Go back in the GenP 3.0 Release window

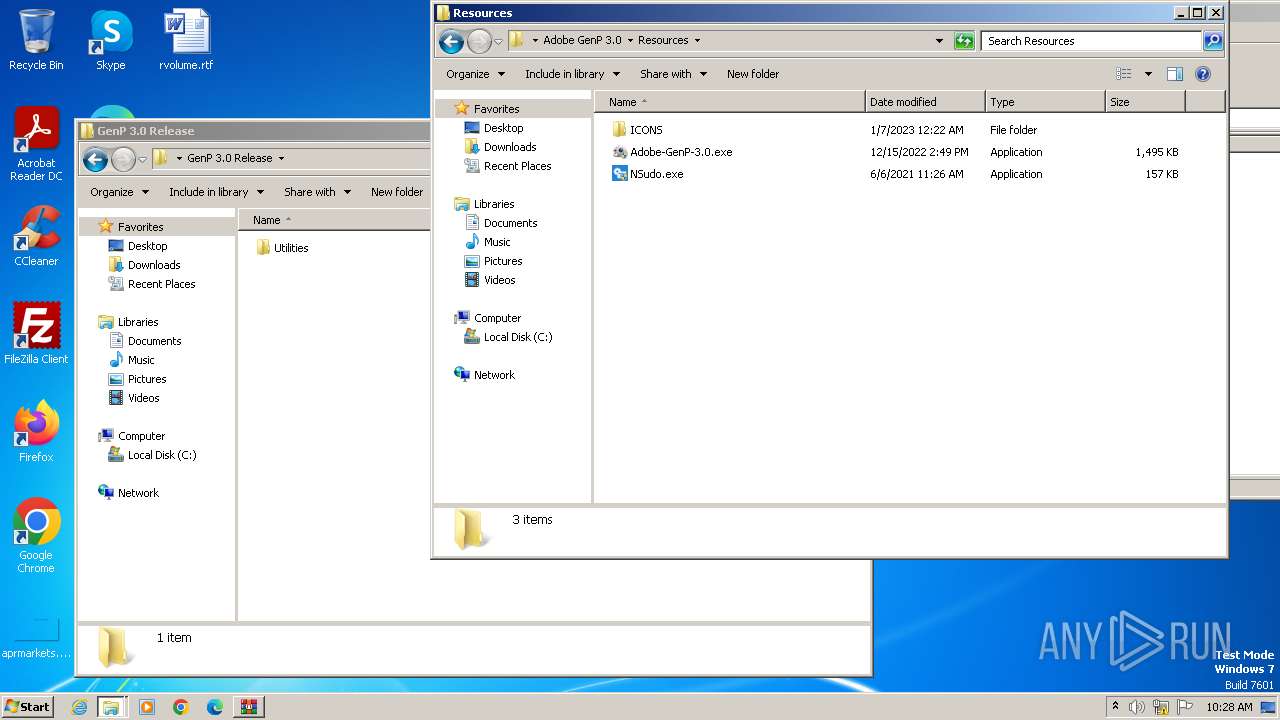(95, 159)
